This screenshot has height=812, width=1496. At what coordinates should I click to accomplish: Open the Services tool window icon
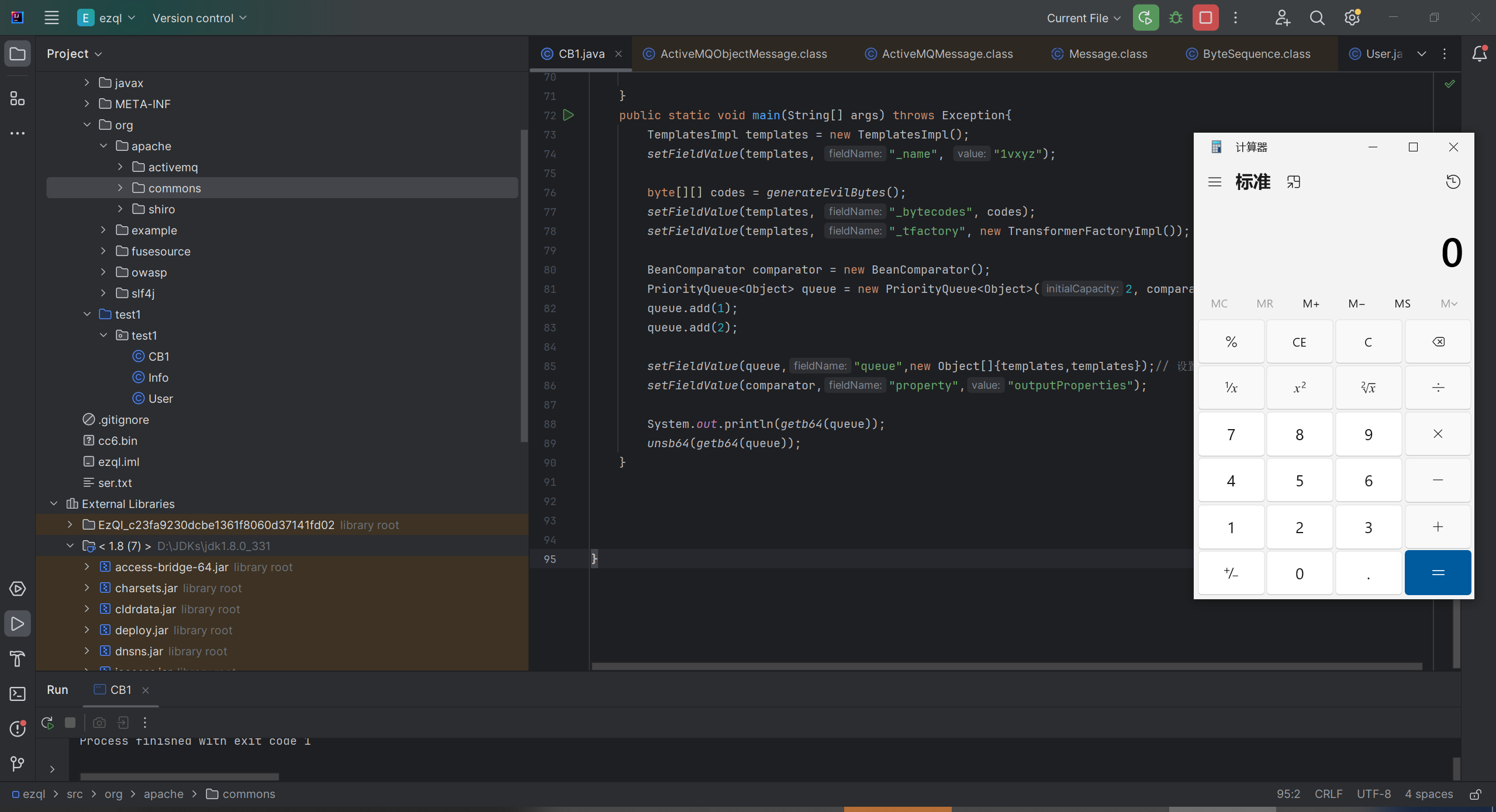pyautogui.click(x=18, y=589)
